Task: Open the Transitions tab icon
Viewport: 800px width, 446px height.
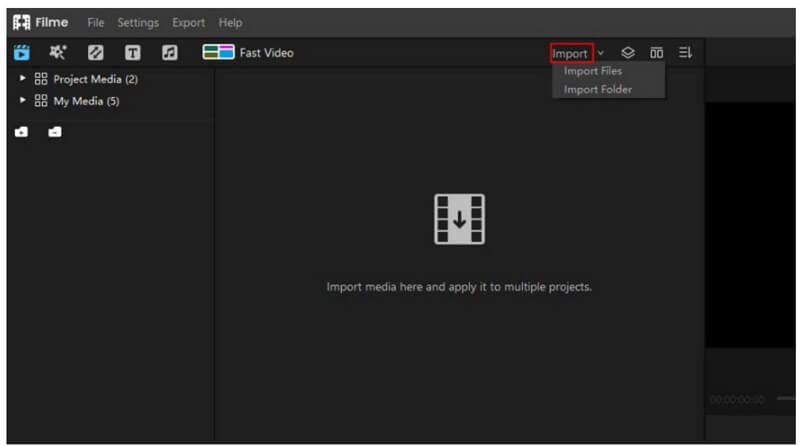Action: coord(95,53)
